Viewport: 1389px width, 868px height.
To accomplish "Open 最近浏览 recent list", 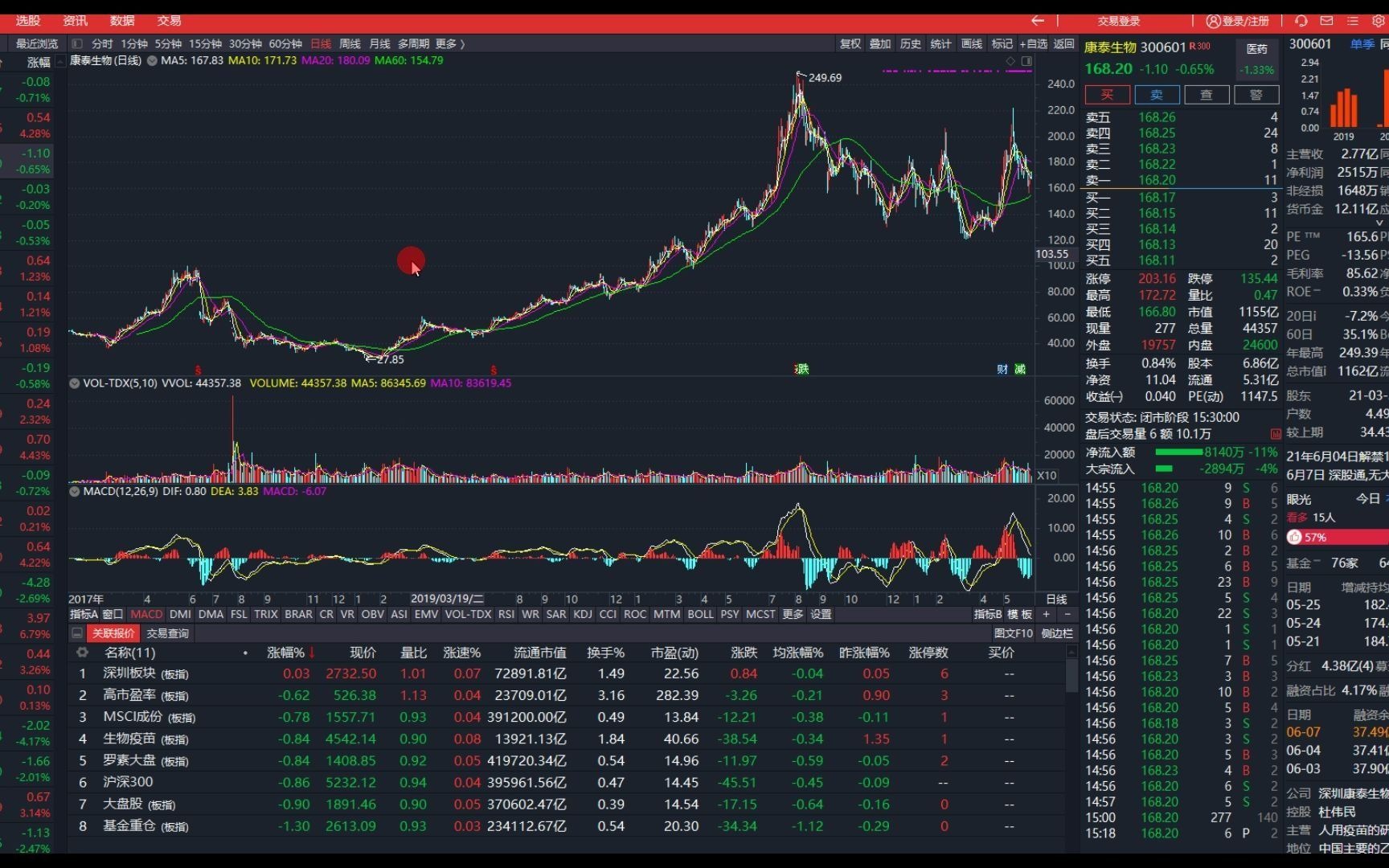I will [37, 43].
